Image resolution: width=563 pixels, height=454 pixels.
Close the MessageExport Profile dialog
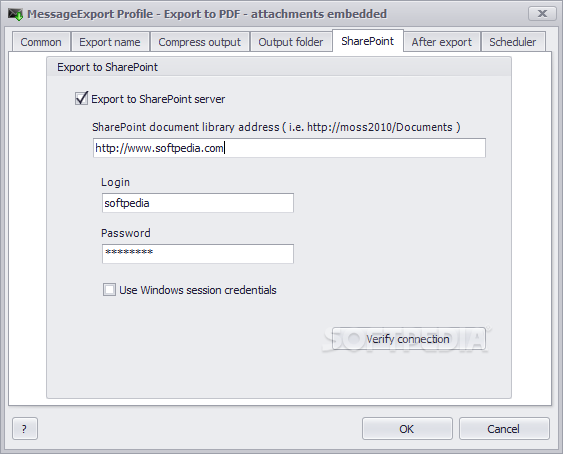(x=542, y=14)
